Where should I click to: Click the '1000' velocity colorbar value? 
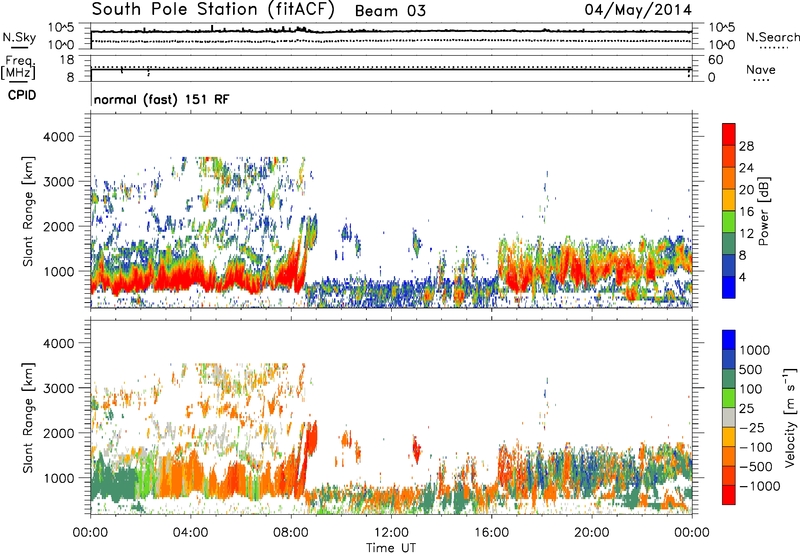(754, 350)
